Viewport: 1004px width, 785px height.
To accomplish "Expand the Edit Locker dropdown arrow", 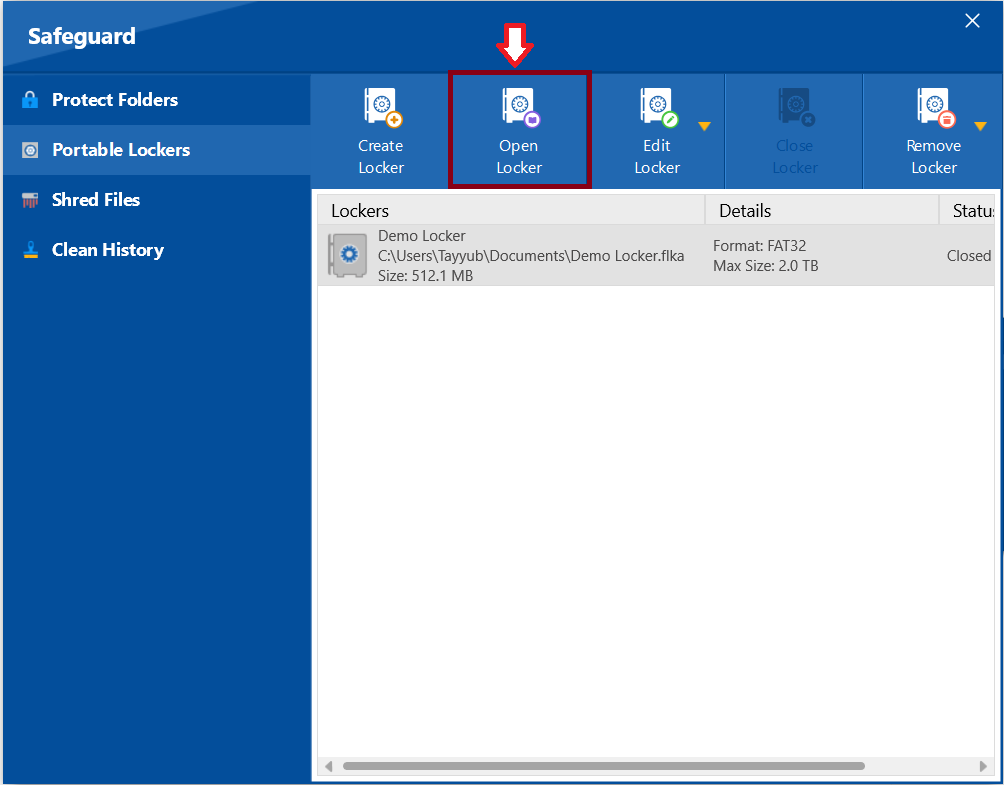I will [704, 126].
